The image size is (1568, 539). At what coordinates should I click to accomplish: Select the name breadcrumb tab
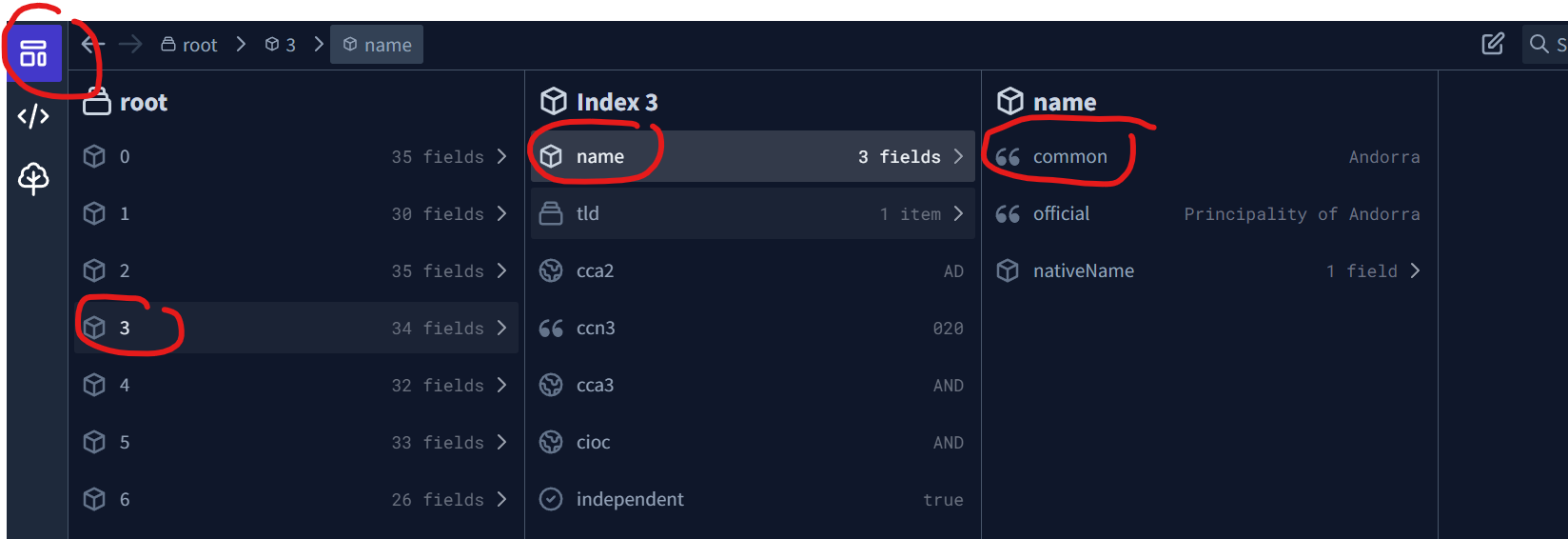coord(377,45)
